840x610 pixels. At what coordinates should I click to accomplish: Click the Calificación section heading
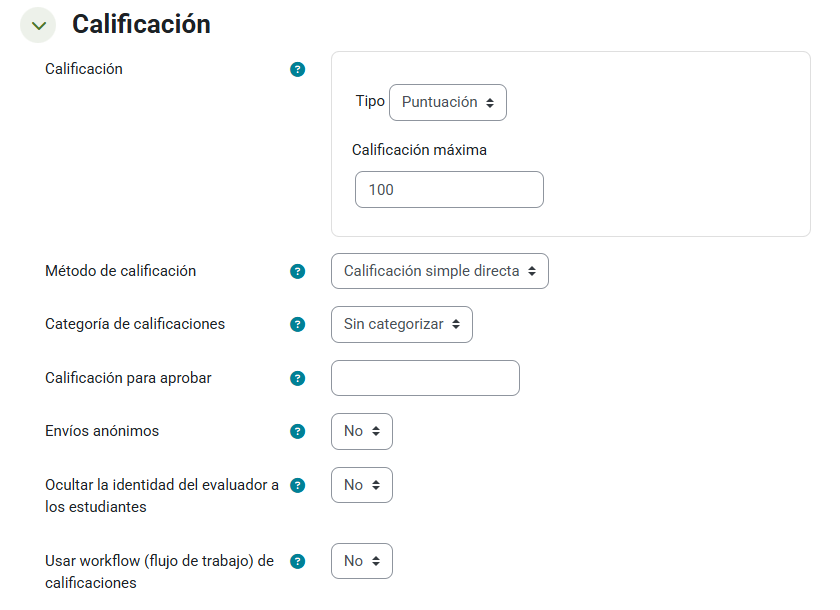pyautogui.click(x=141, y=25)
